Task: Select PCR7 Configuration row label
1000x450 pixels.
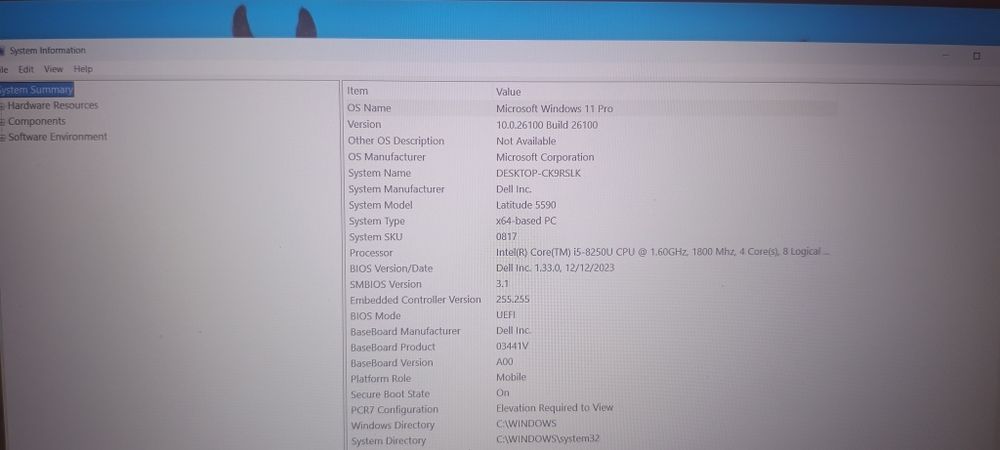Action: 395,409
